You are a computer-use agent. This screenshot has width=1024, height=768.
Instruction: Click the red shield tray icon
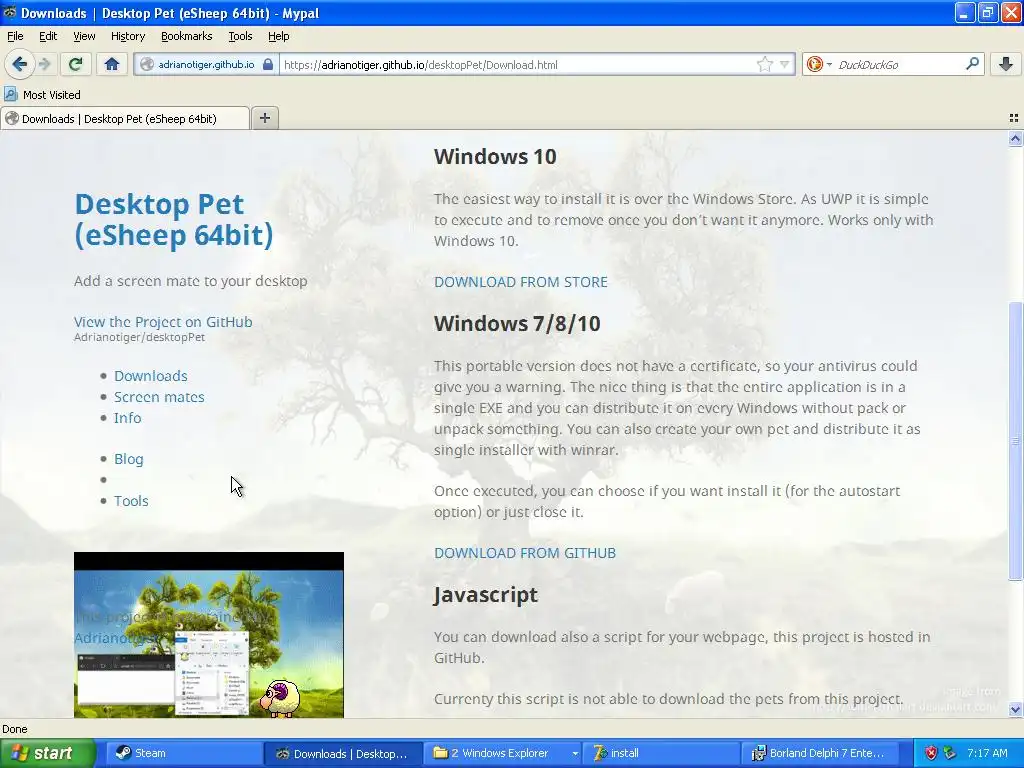(x=931, y=753)
